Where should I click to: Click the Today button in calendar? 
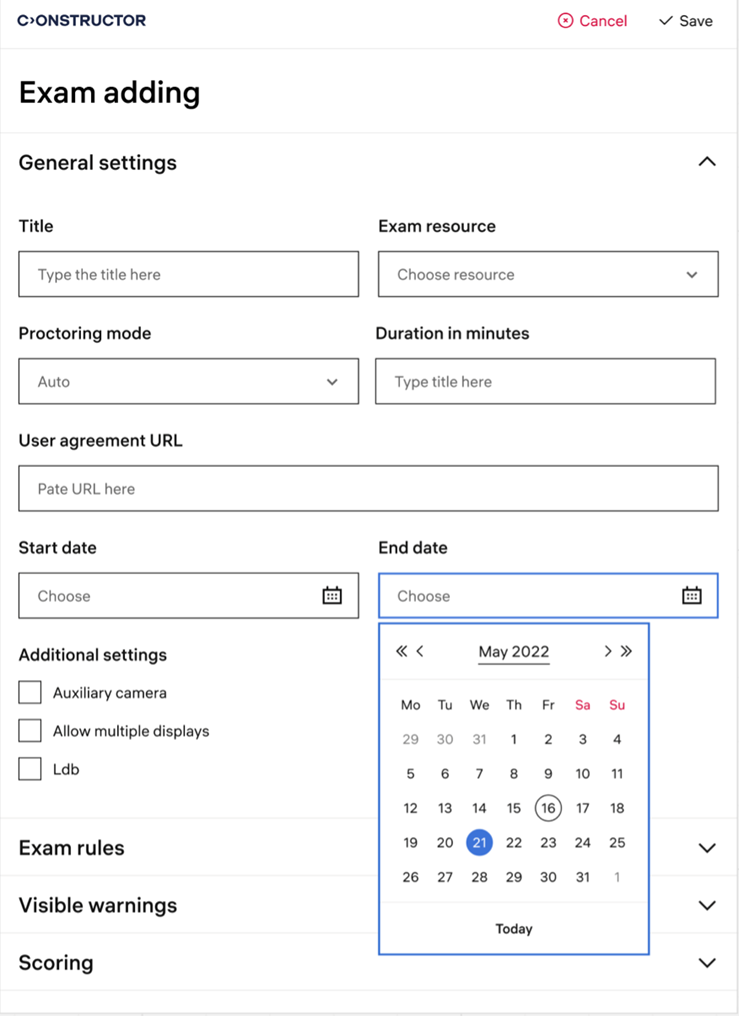tap(514, 929)
